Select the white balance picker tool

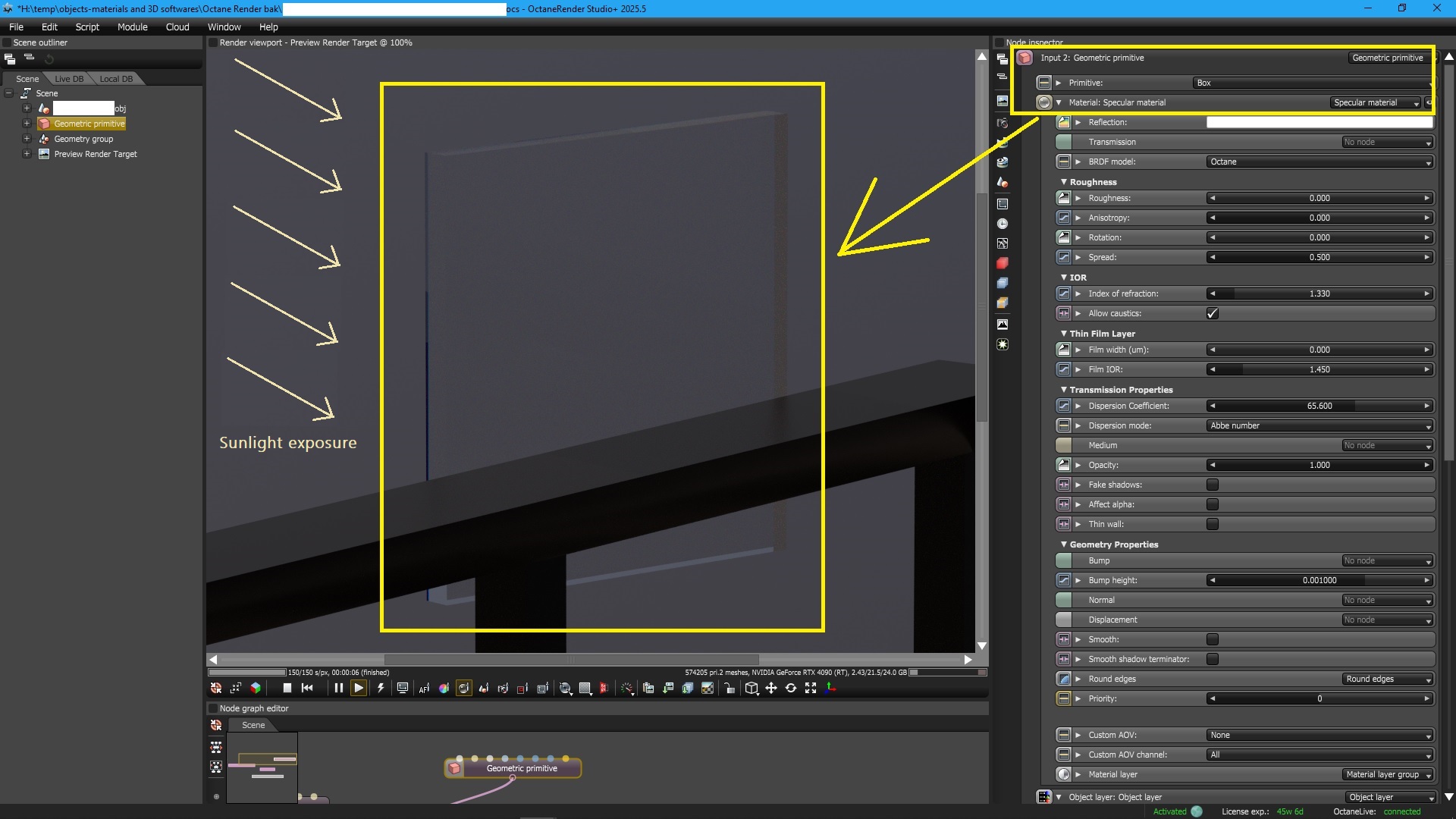pyautogui.click(x=444, y=688)
